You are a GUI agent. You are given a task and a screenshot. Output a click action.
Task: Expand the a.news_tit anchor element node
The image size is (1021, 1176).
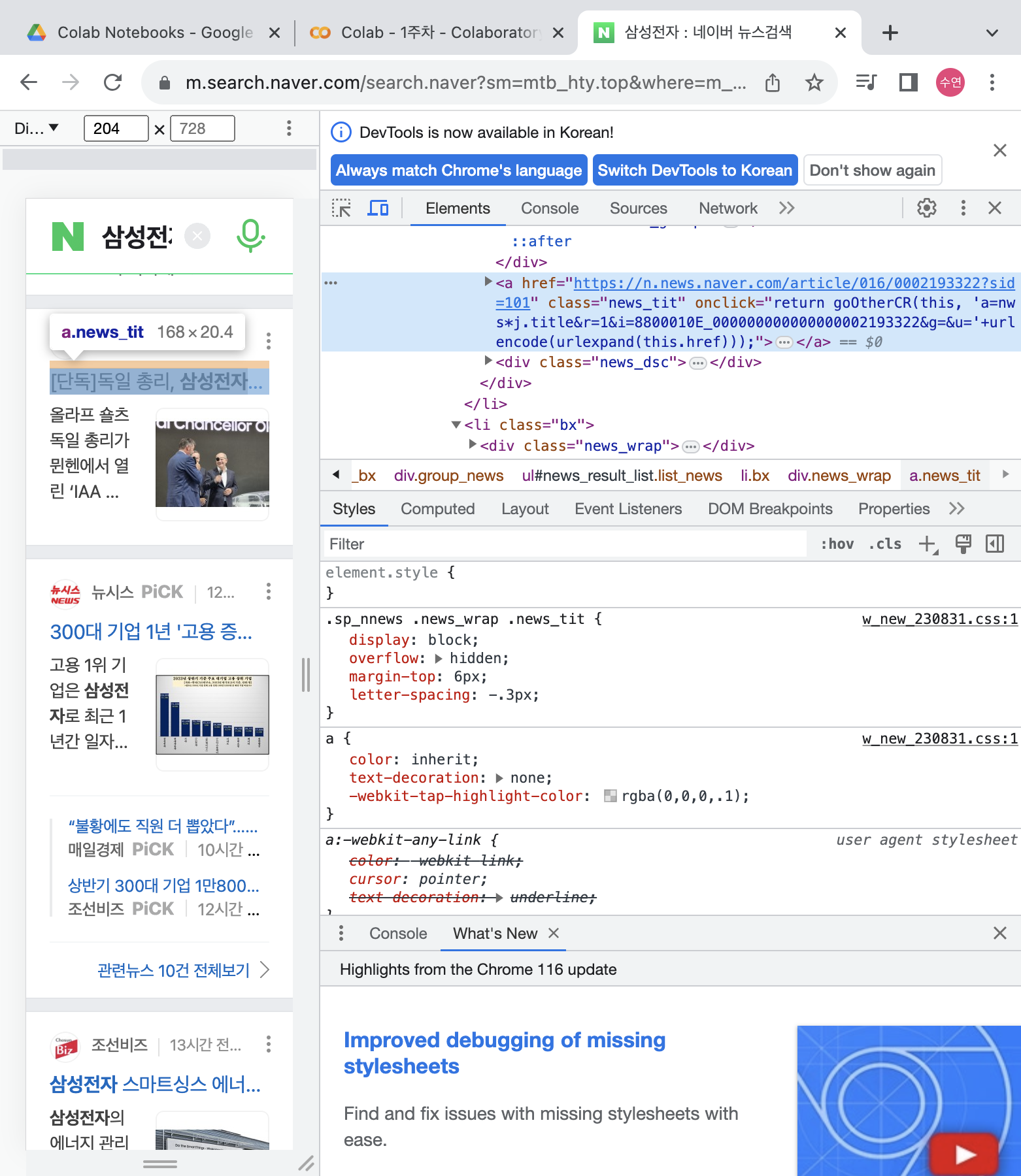coord(488,282)
